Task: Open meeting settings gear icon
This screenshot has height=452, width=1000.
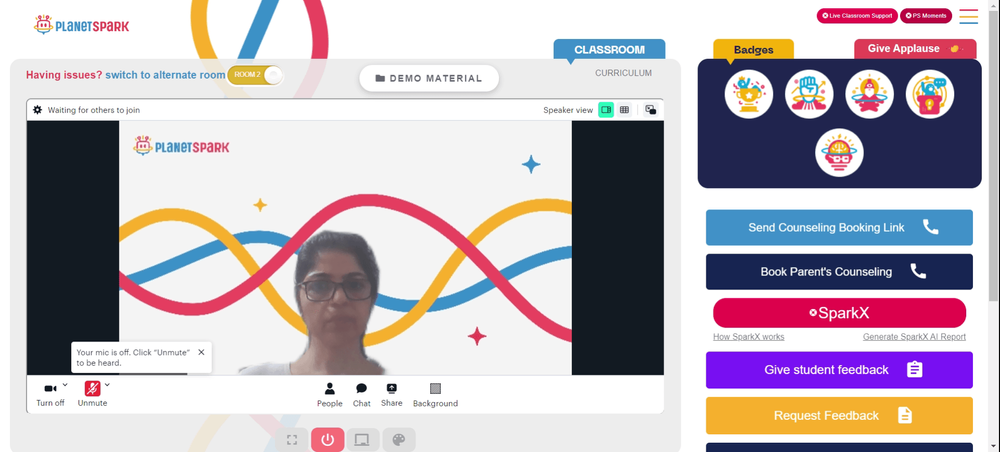Action: pyautogui.click(x=38, y=110)
